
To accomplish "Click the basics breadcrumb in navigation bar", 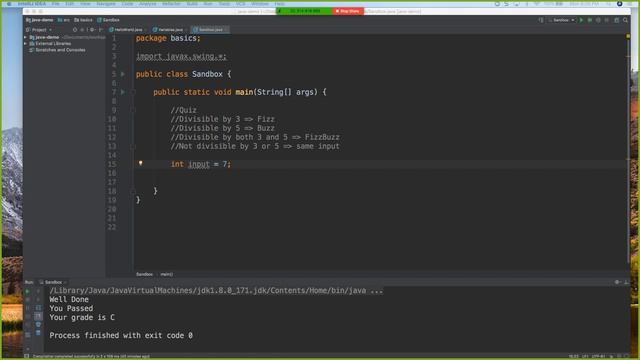I will 83,20.
